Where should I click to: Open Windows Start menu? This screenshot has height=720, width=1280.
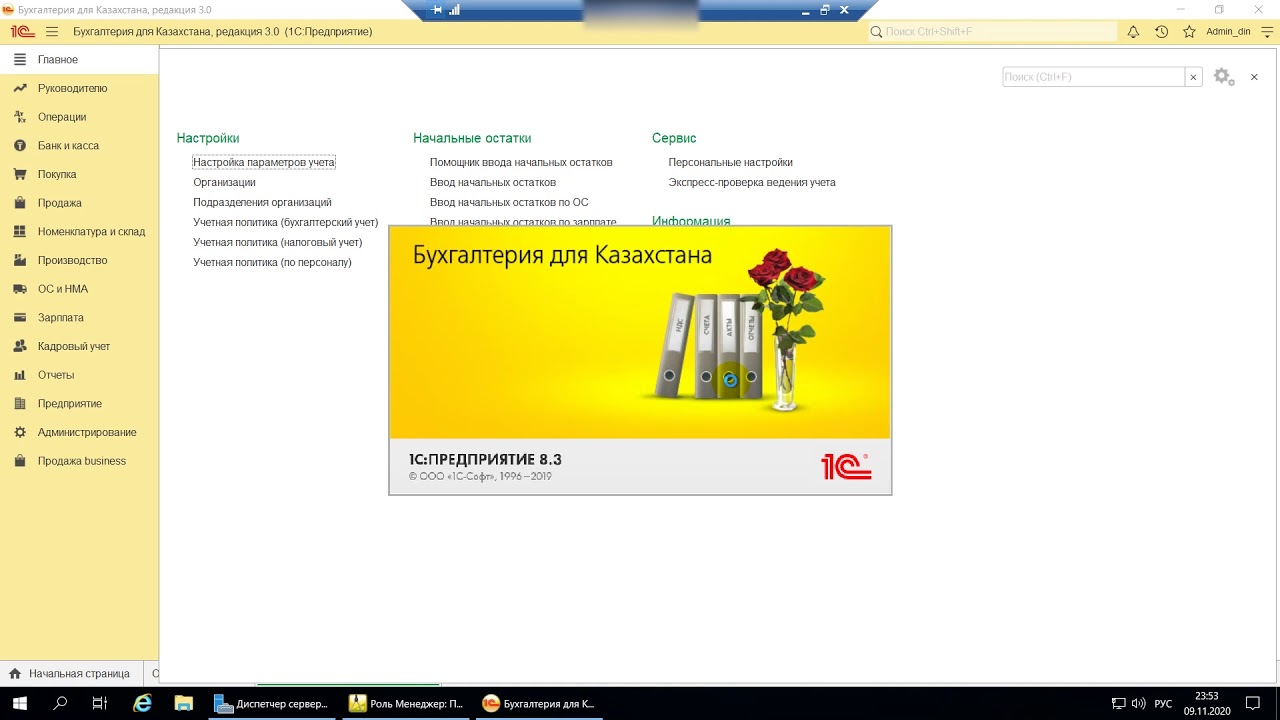(x=19, y=704)
